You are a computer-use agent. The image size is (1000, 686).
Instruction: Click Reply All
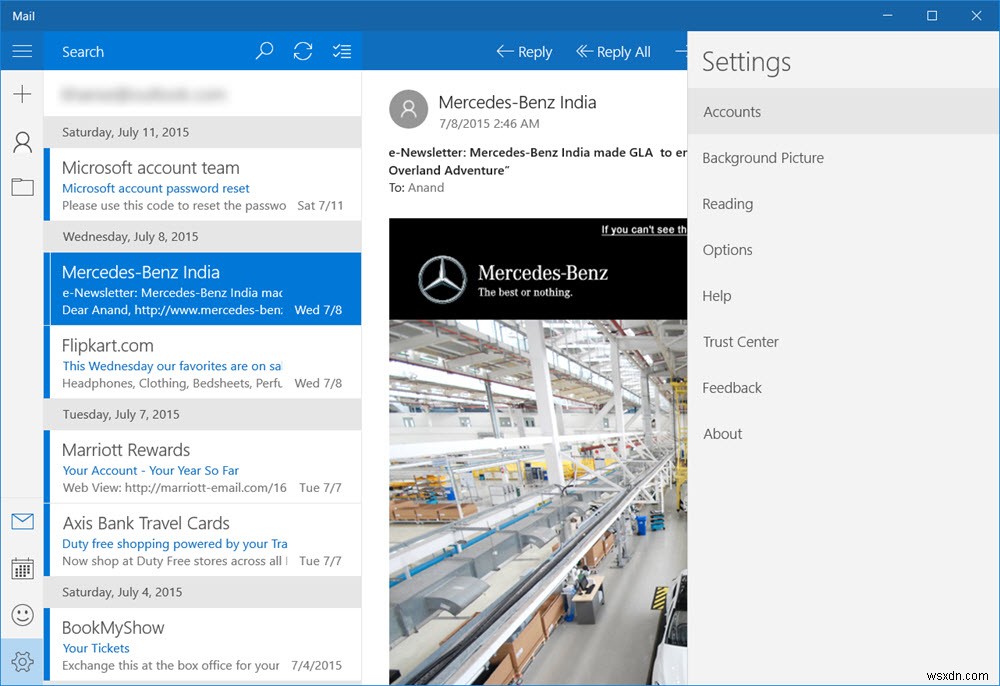(x=613, y=51)
